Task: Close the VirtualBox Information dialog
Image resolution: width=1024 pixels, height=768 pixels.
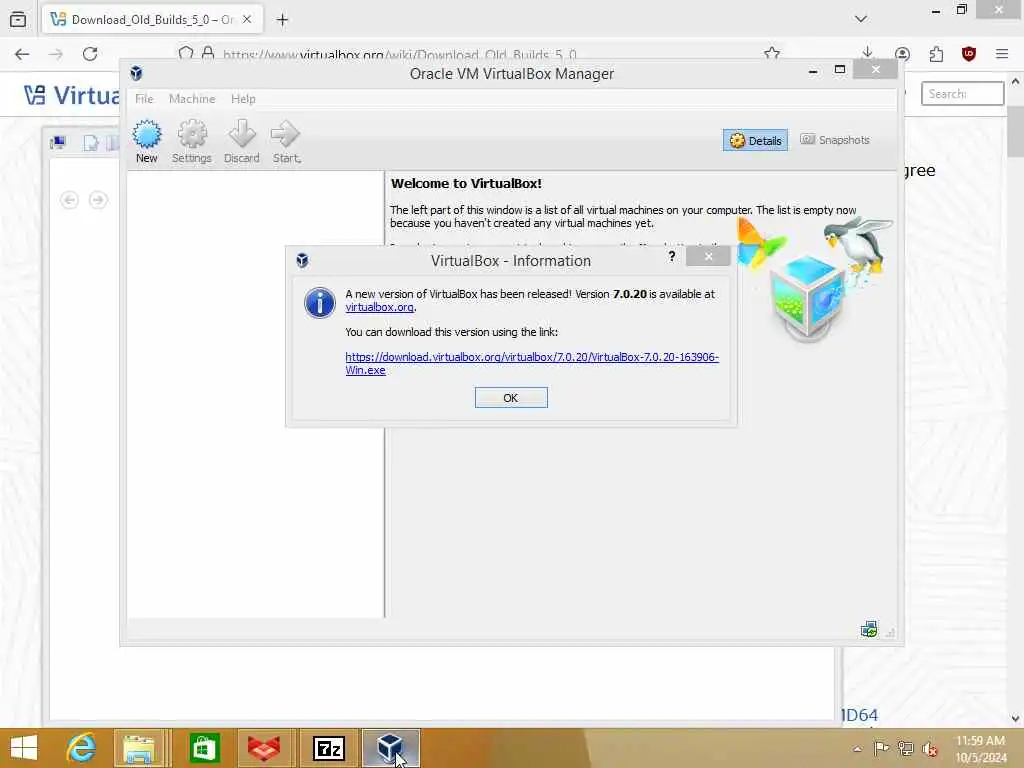Action: click(x=709, y=257)
